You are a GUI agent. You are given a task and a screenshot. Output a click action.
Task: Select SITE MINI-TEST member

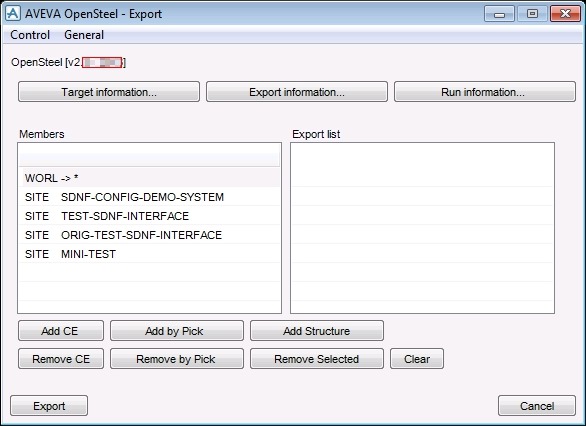150,254
